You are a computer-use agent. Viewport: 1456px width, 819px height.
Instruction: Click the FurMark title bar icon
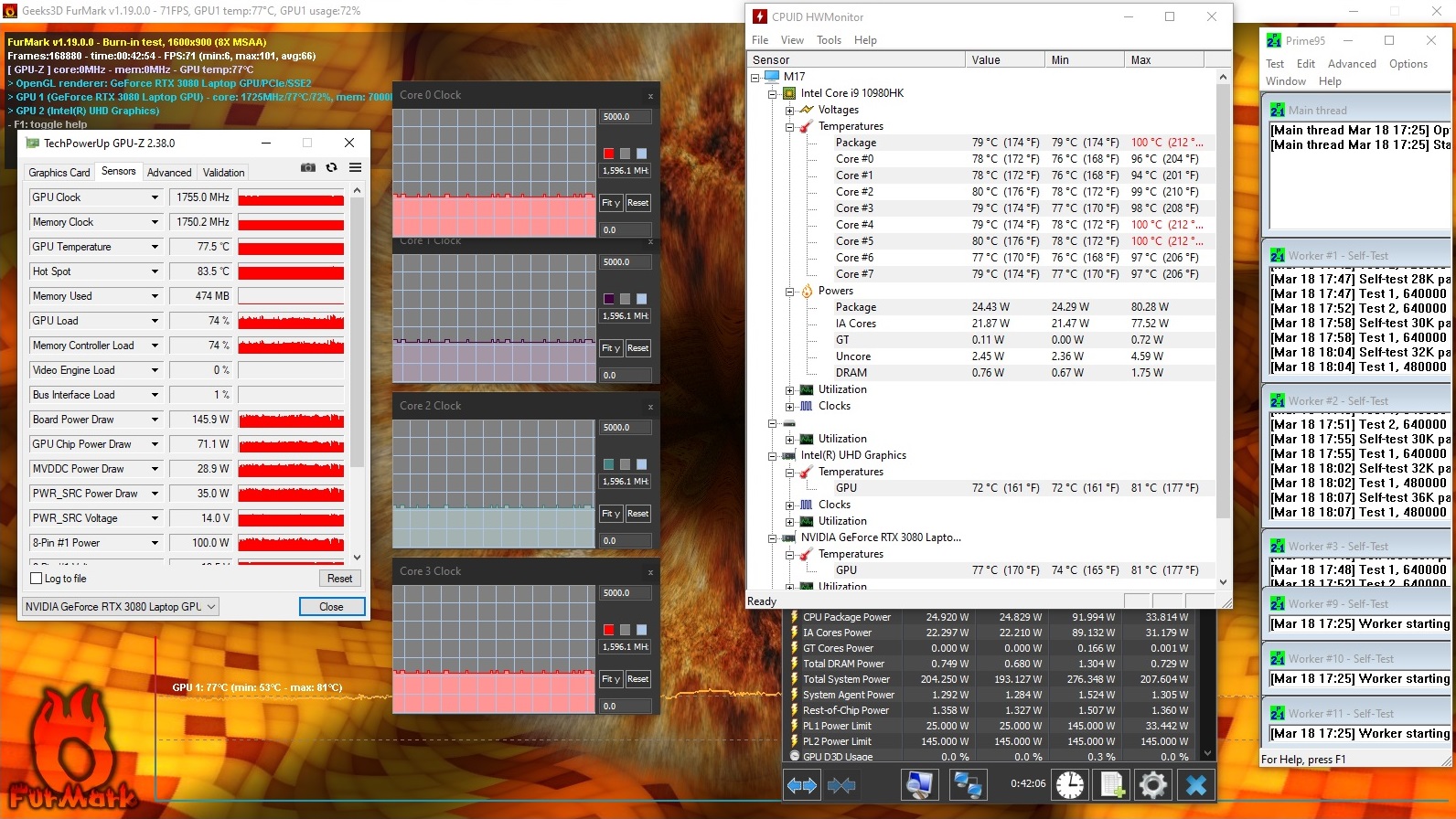click(11, 11)
